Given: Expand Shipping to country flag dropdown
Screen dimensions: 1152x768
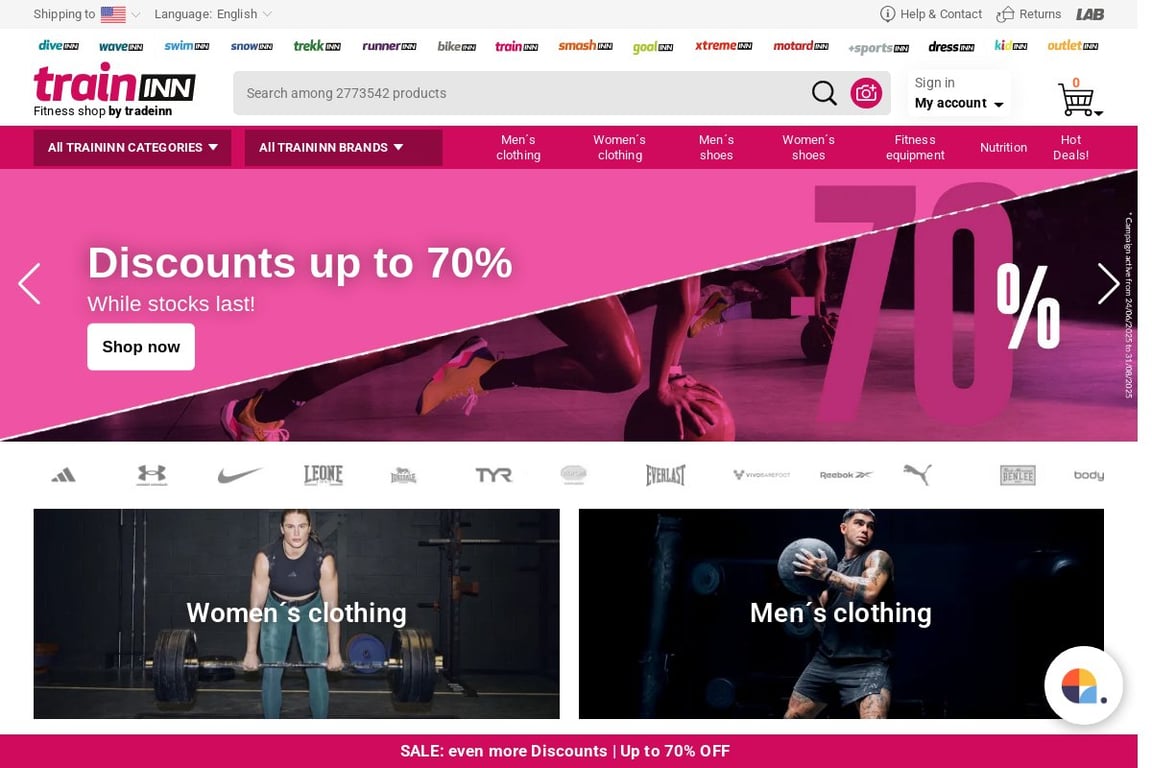Looking at the screenshot, I should tap(120, 14).
